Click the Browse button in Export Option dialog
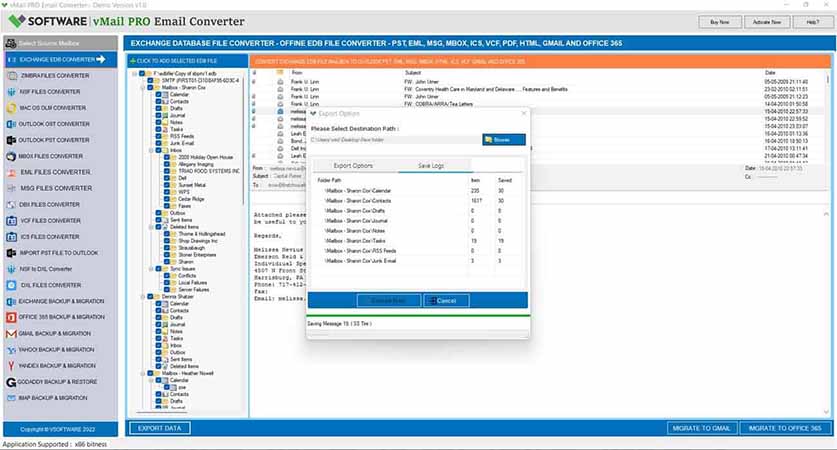Screen dimensions: 837x450 pyautogui.click(x=504, y=140)
